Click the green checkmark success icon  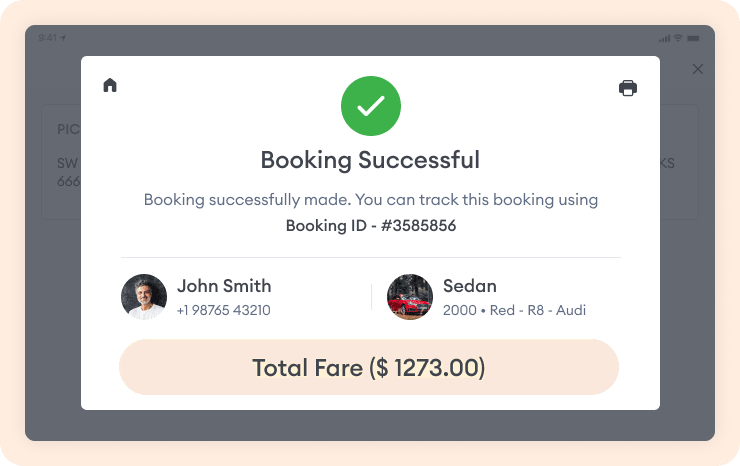click(370, 106)
